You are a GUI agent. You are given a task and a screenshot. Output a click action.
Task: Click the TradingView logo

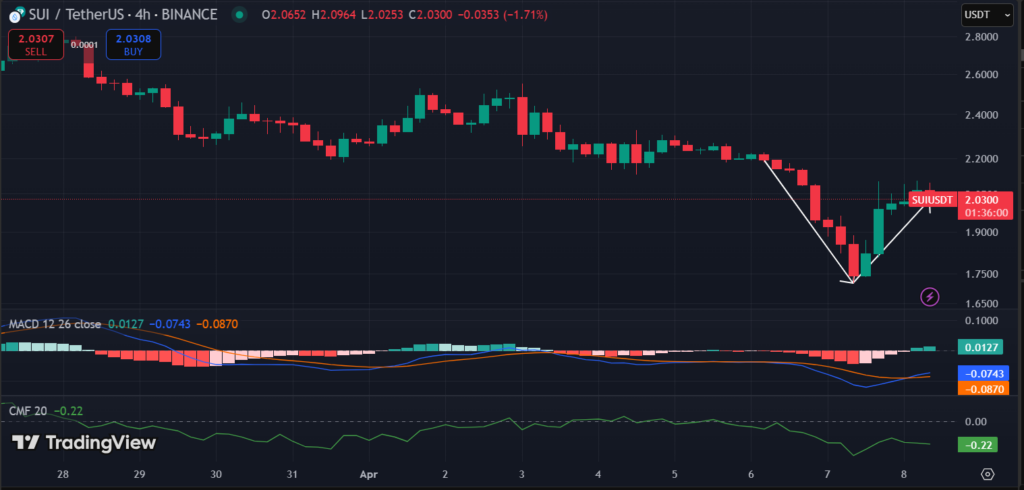[84, 443]
